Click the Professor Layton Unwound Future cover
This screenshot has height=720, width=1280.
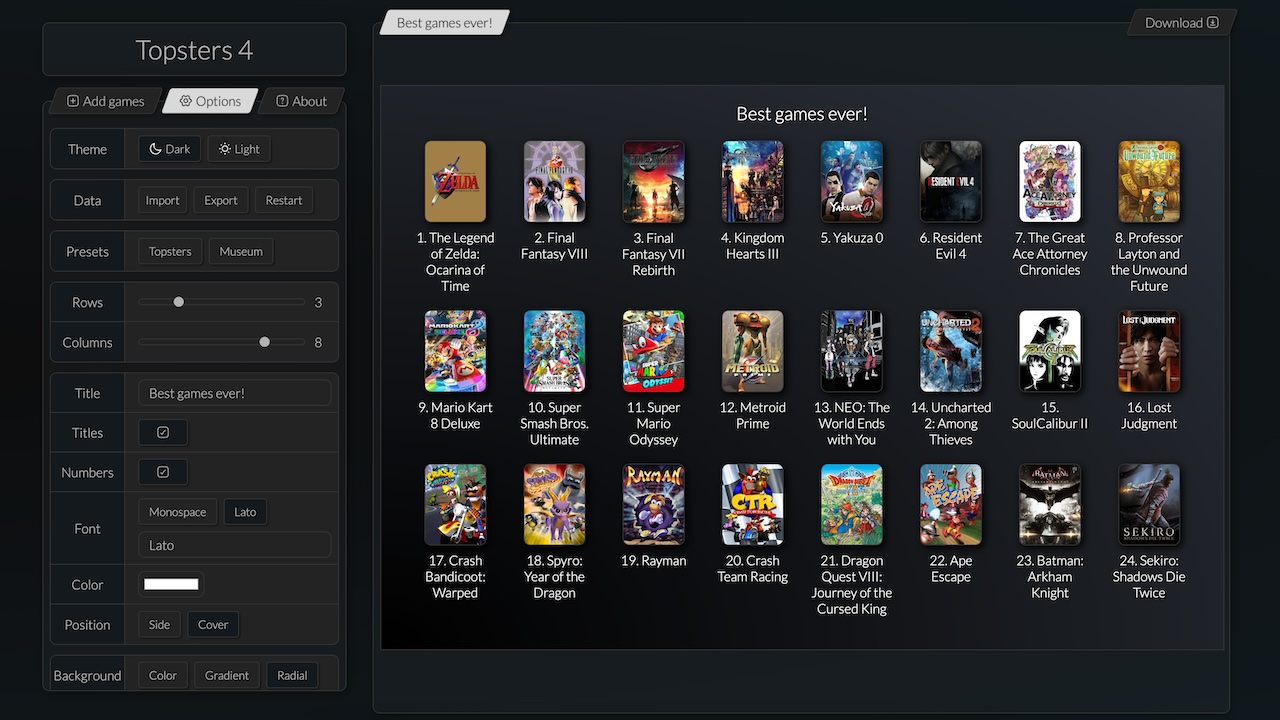(1148, 181)
